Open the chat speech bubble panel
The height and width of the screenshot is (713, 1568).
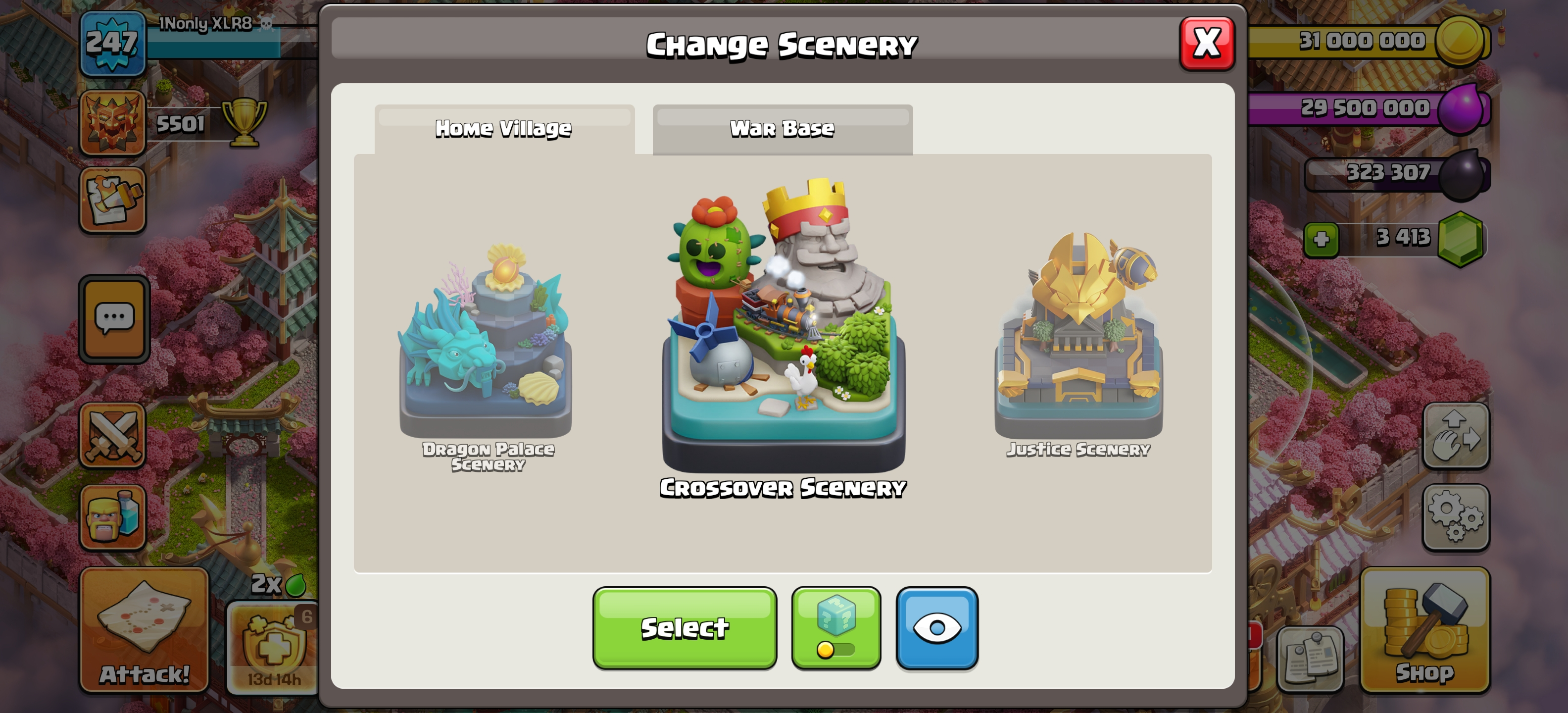coord(114,319)
